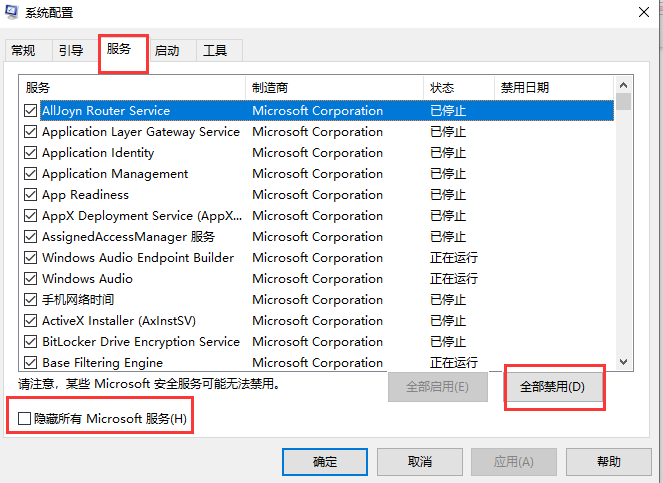Click the 取消 button
663x483 pixels.
point(419,462)
